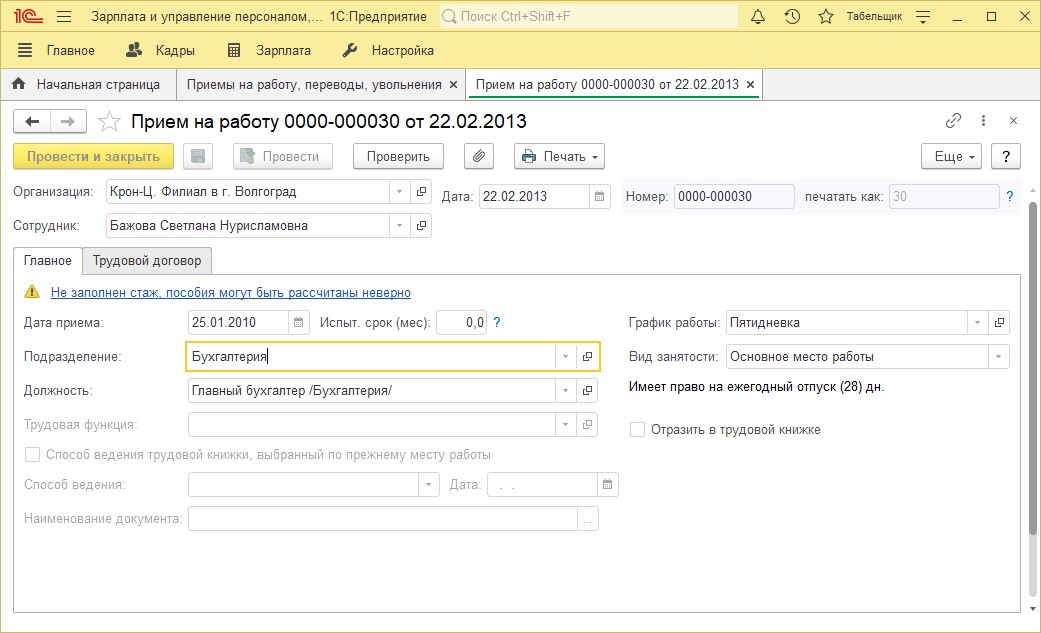Click the Испыт. срок value field
This screenshot has width=1041, height=633.
pyautogui.click(x=461, y=323)
